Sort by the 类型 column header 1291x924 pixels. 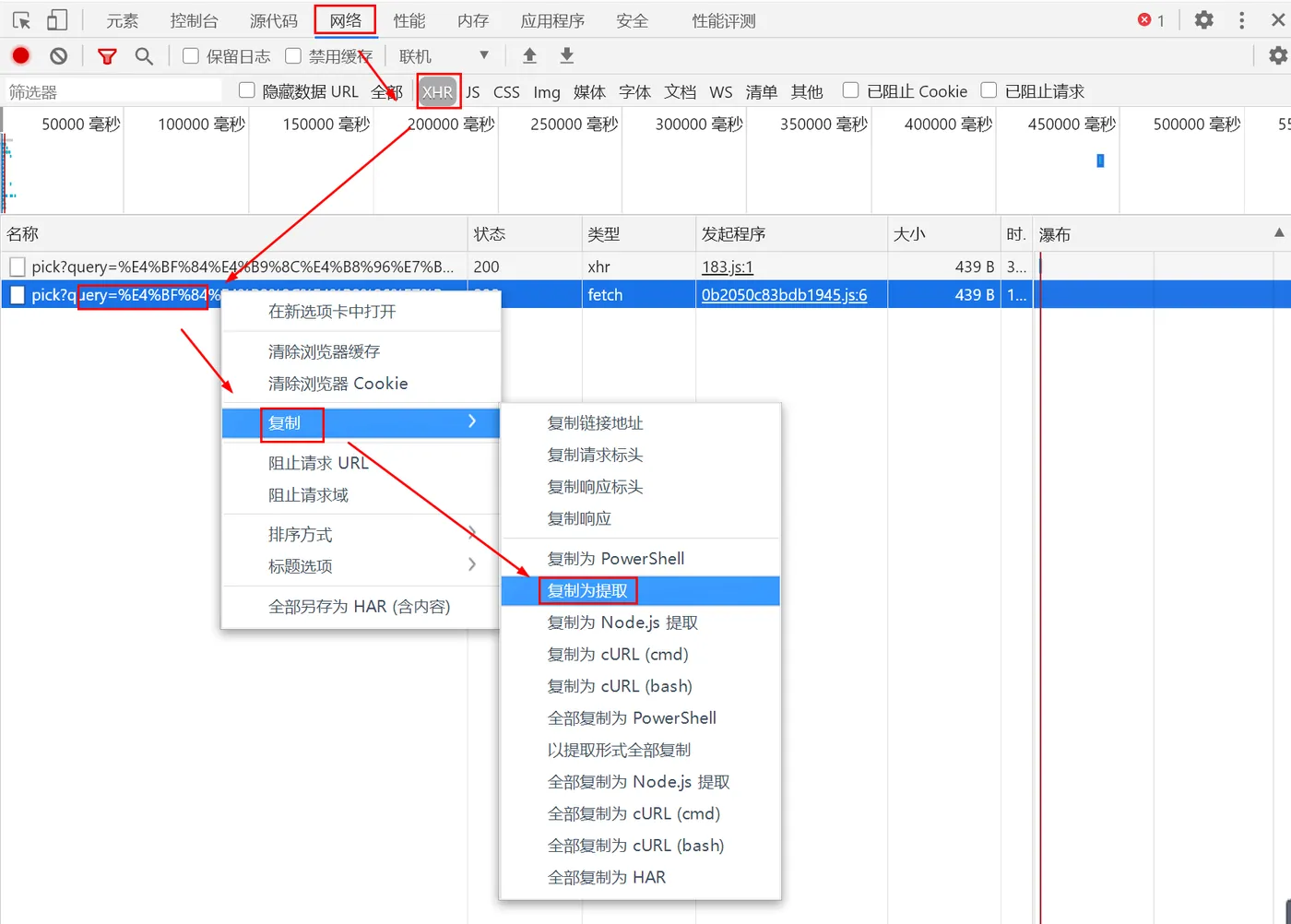click(x=638, y=234)
